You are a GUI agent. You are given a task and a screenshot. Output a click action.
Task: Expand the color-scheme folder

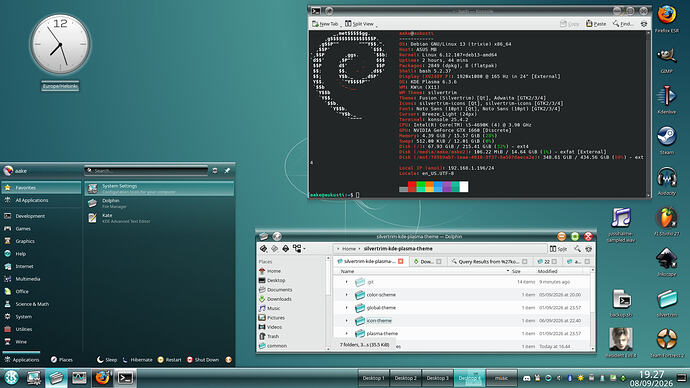click(x=346, y=295)
